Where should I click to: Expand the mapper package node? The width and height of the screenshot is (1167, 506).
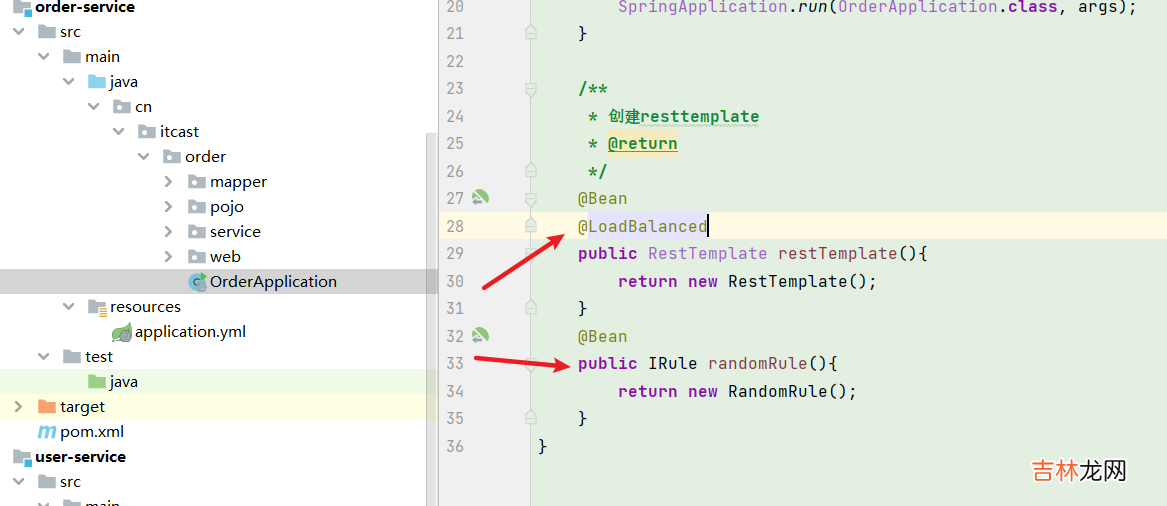[x=169, y=182]
